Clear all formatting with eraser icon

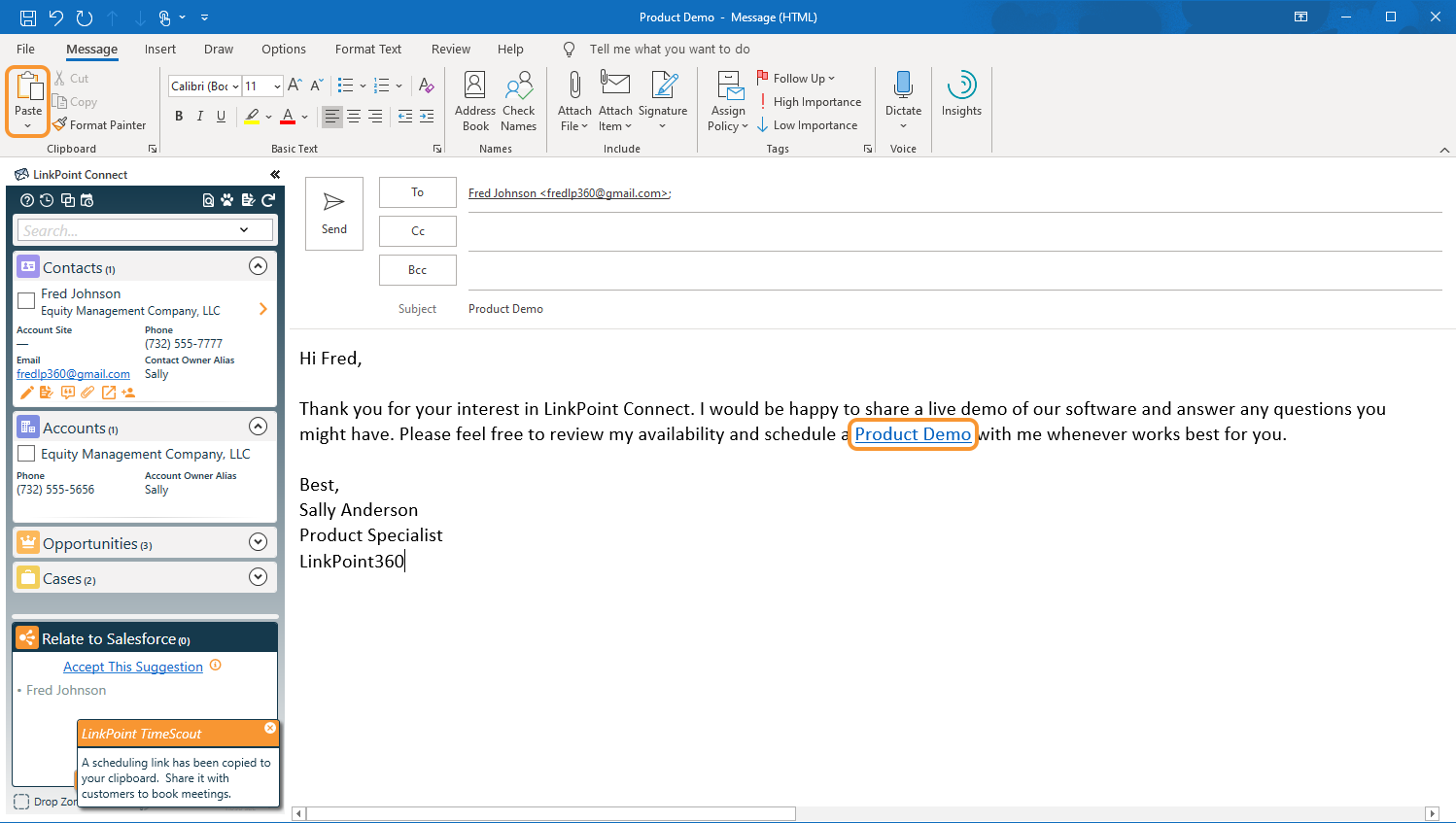point(426,86)
